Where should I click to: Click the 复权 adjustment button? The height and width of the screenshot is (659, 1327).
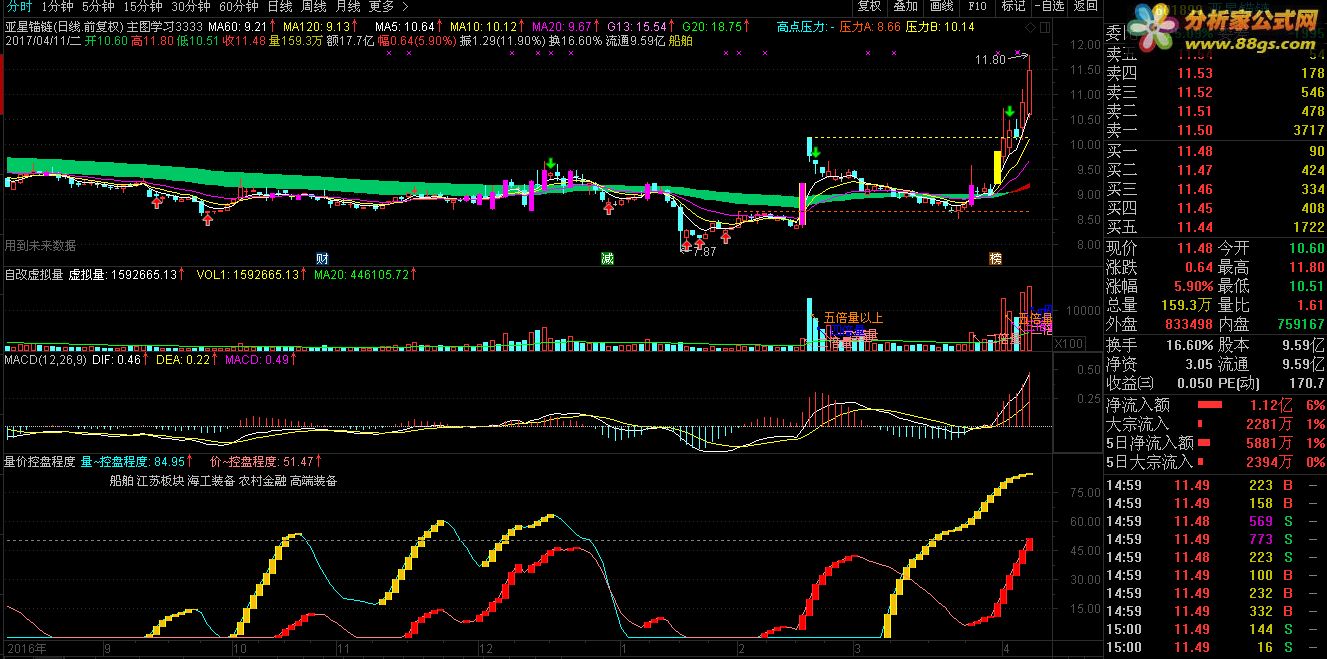(869, 6)
